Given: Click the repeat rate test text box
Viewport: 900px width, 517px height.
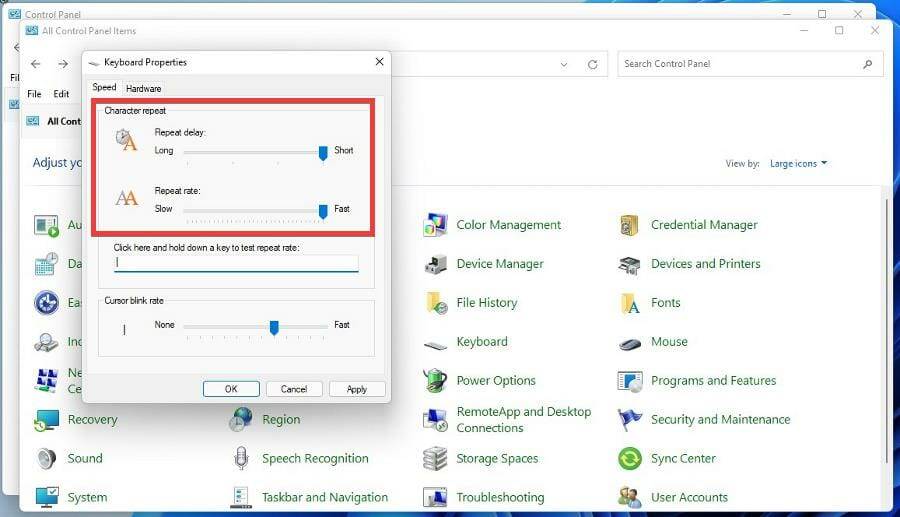Looking at the screenshot, I should [x=236, y=263].
